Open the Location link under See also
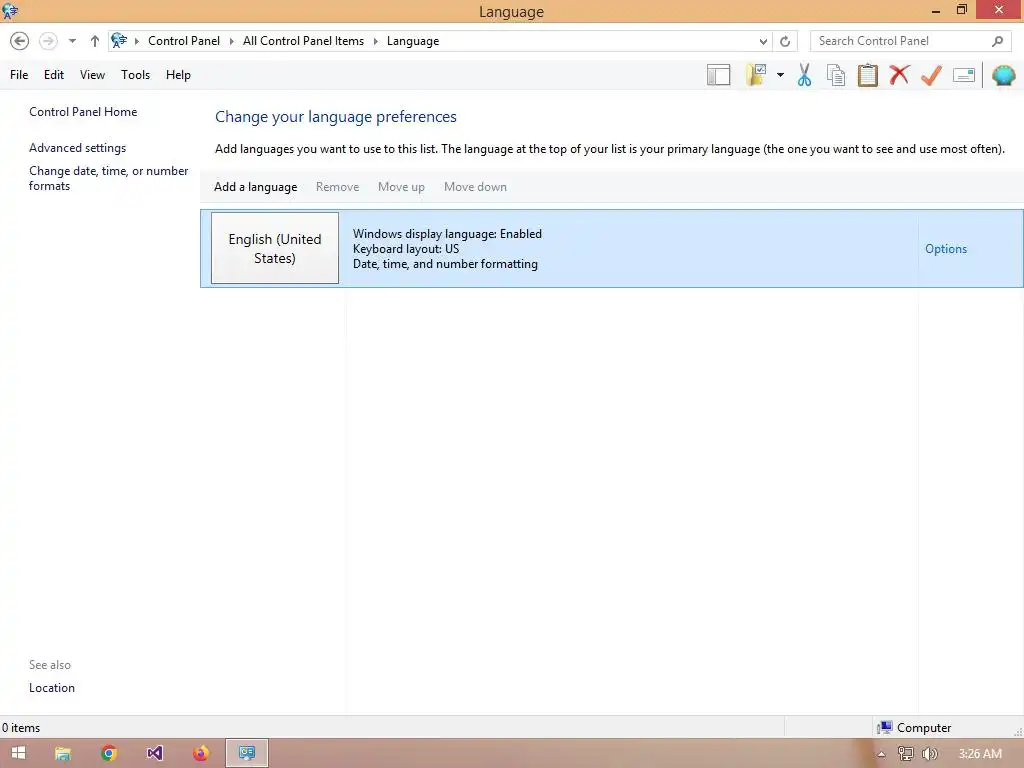Image resolution: width=1024 pixels, height=768 pixels. tap(52, 688)
